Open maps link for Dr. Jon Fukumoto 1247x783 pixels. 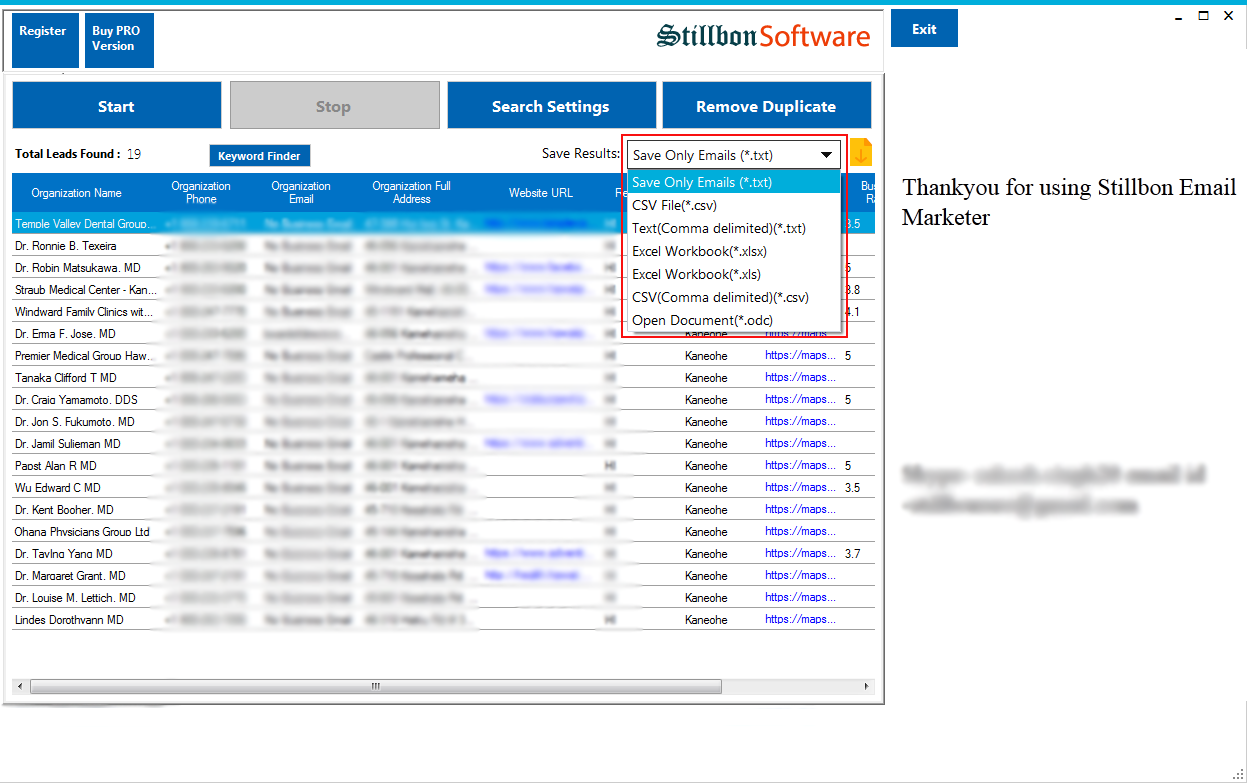[x=801, y=422]
